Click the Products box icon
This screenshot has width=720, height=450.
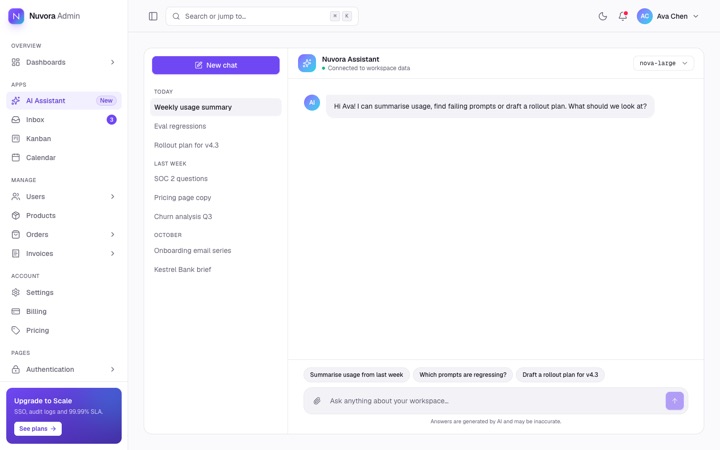point(16,215)
